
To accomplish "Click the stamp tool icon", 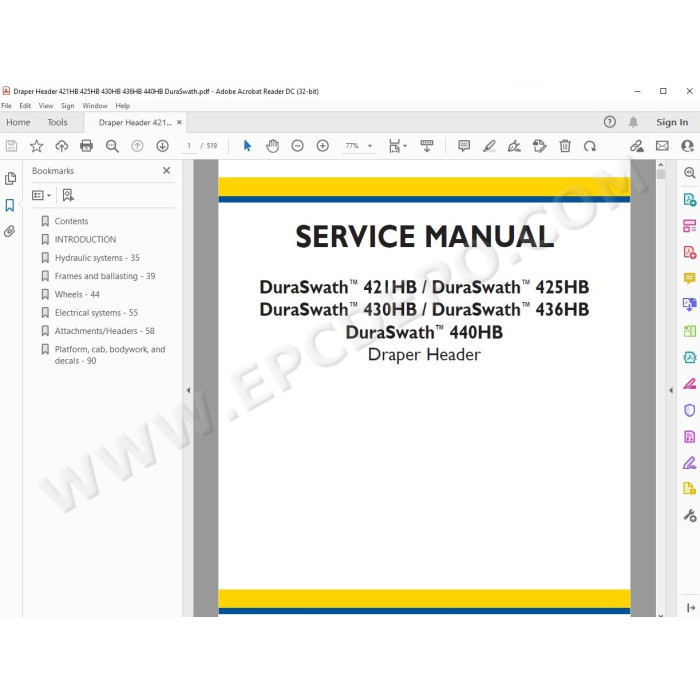I will pyautogui.click(x=539, y=146).
